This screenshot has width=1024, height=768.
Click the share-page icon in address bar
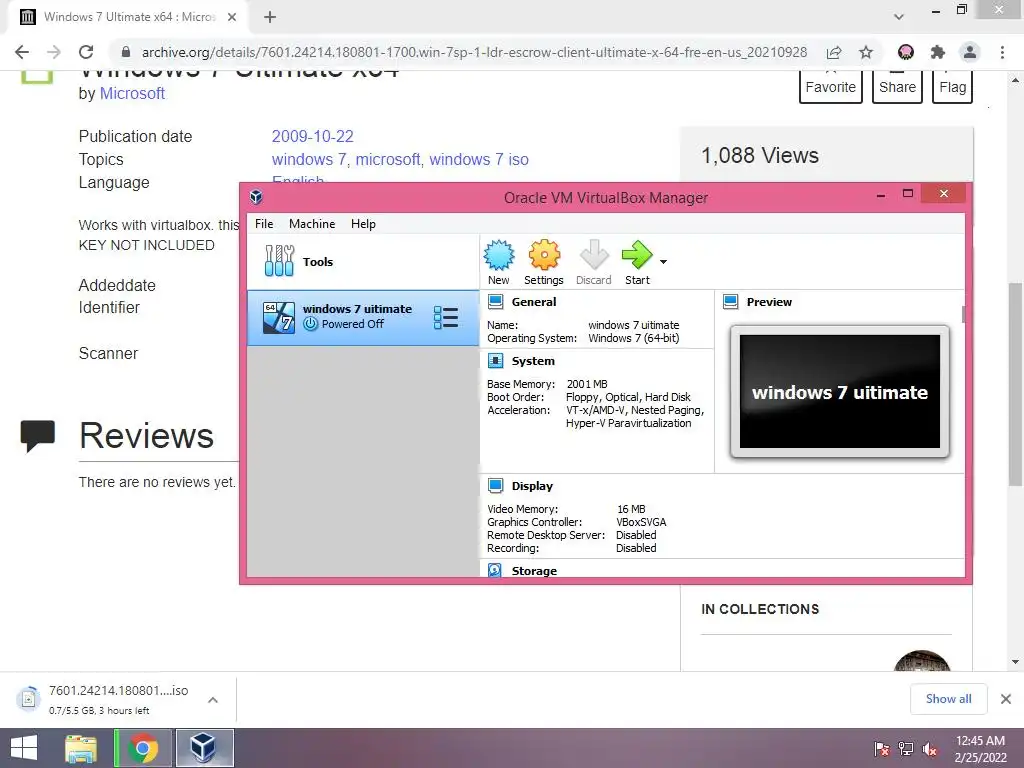834,52
